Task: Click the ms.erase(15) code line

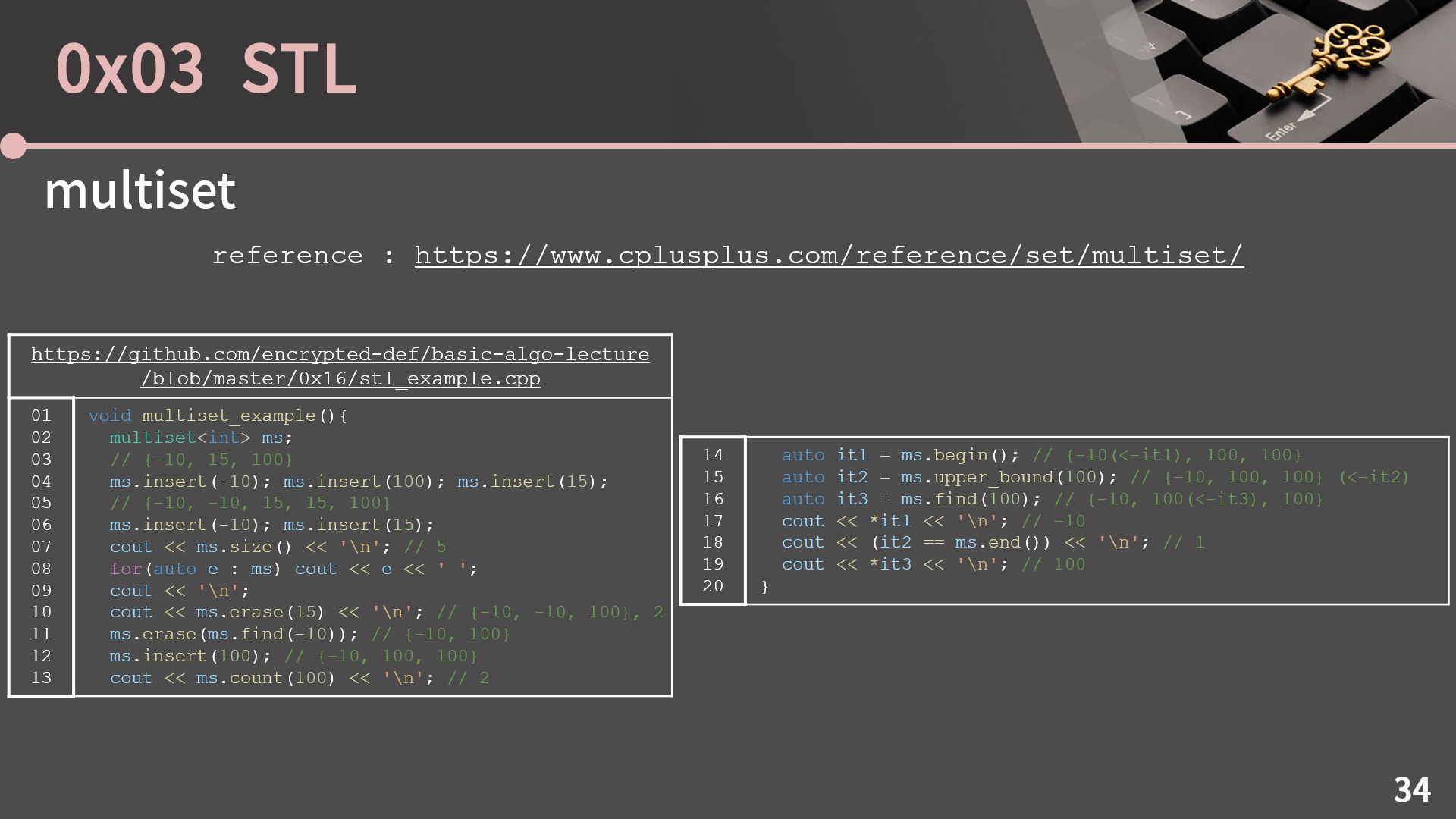Action: click(387, 612)
